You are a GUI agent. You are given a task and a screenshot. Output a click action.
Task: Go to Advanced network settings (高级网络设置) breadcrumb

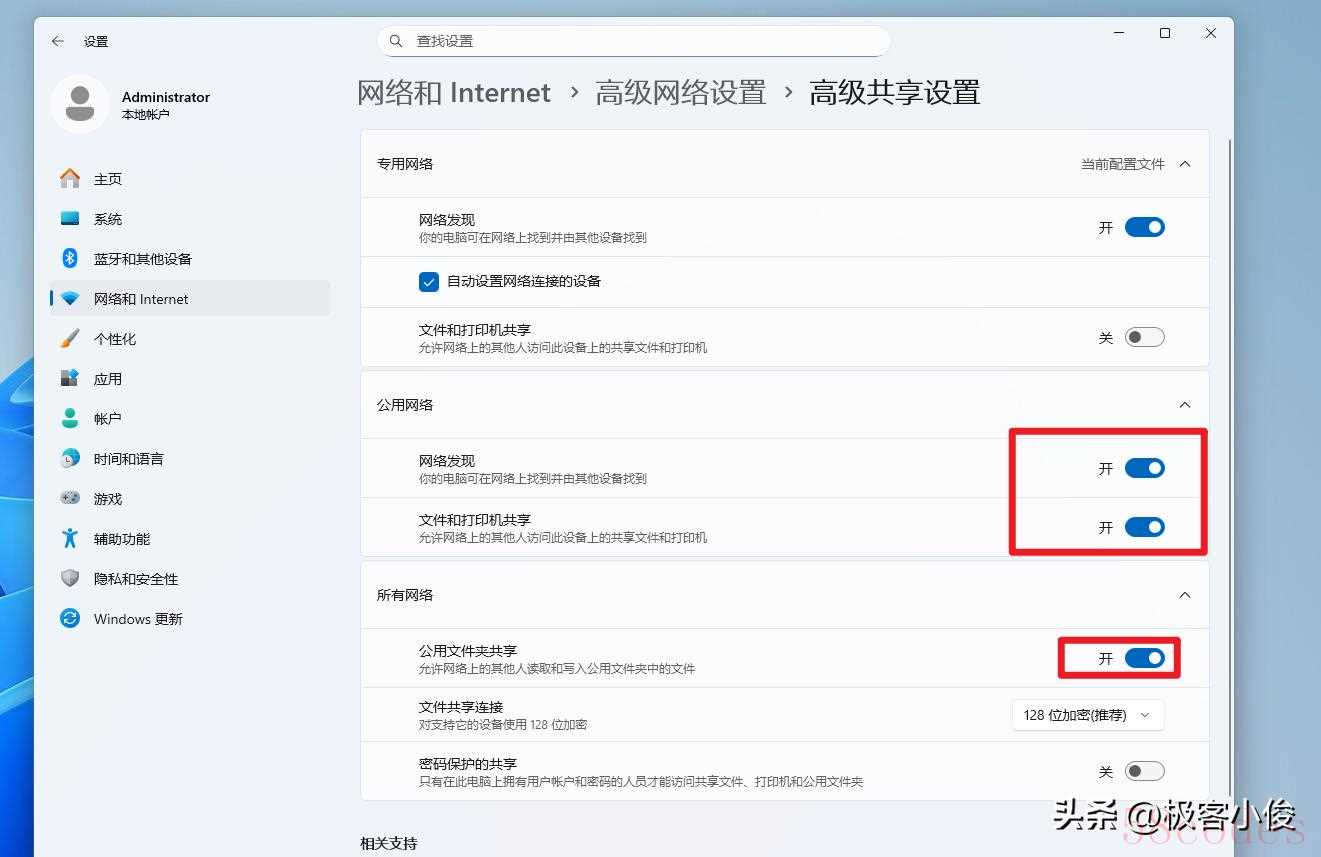(680, 93)
